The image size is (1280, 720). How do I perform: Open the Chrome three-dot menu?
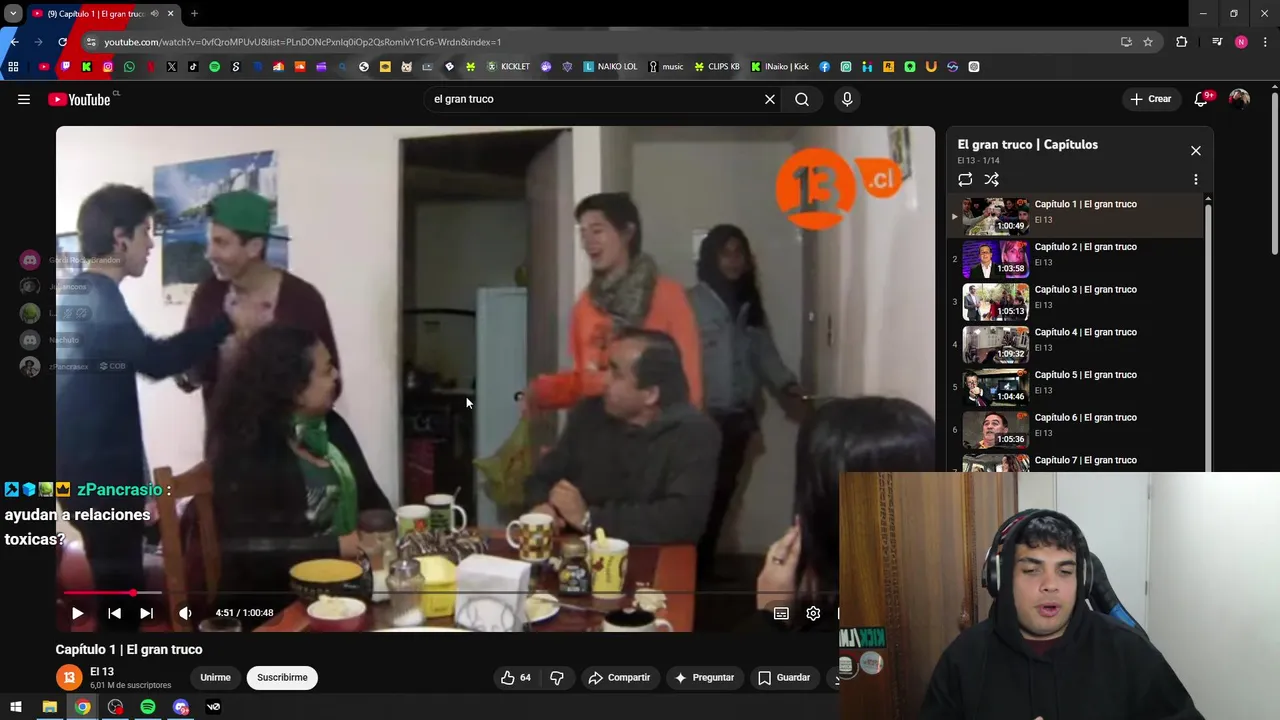click(x=1266, y=42)
